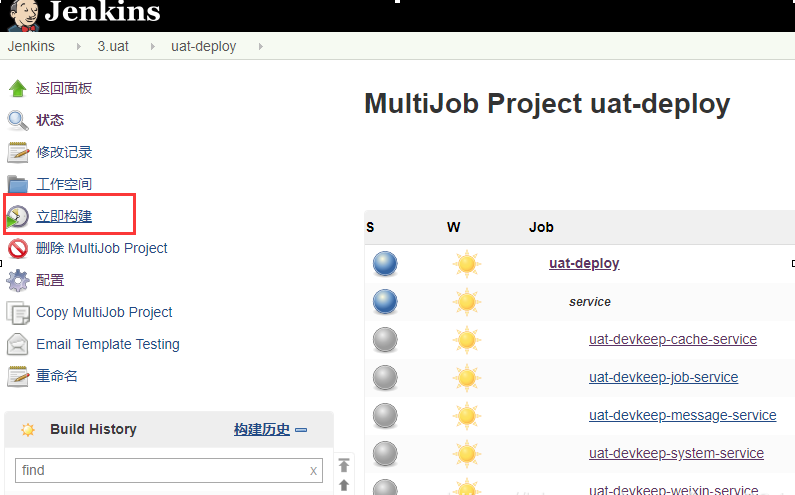Open breadcrumb dropdown arrow after uat-deploy
Image resolution: width=795 pixels, height=495 pixels.
click(260, 47)
